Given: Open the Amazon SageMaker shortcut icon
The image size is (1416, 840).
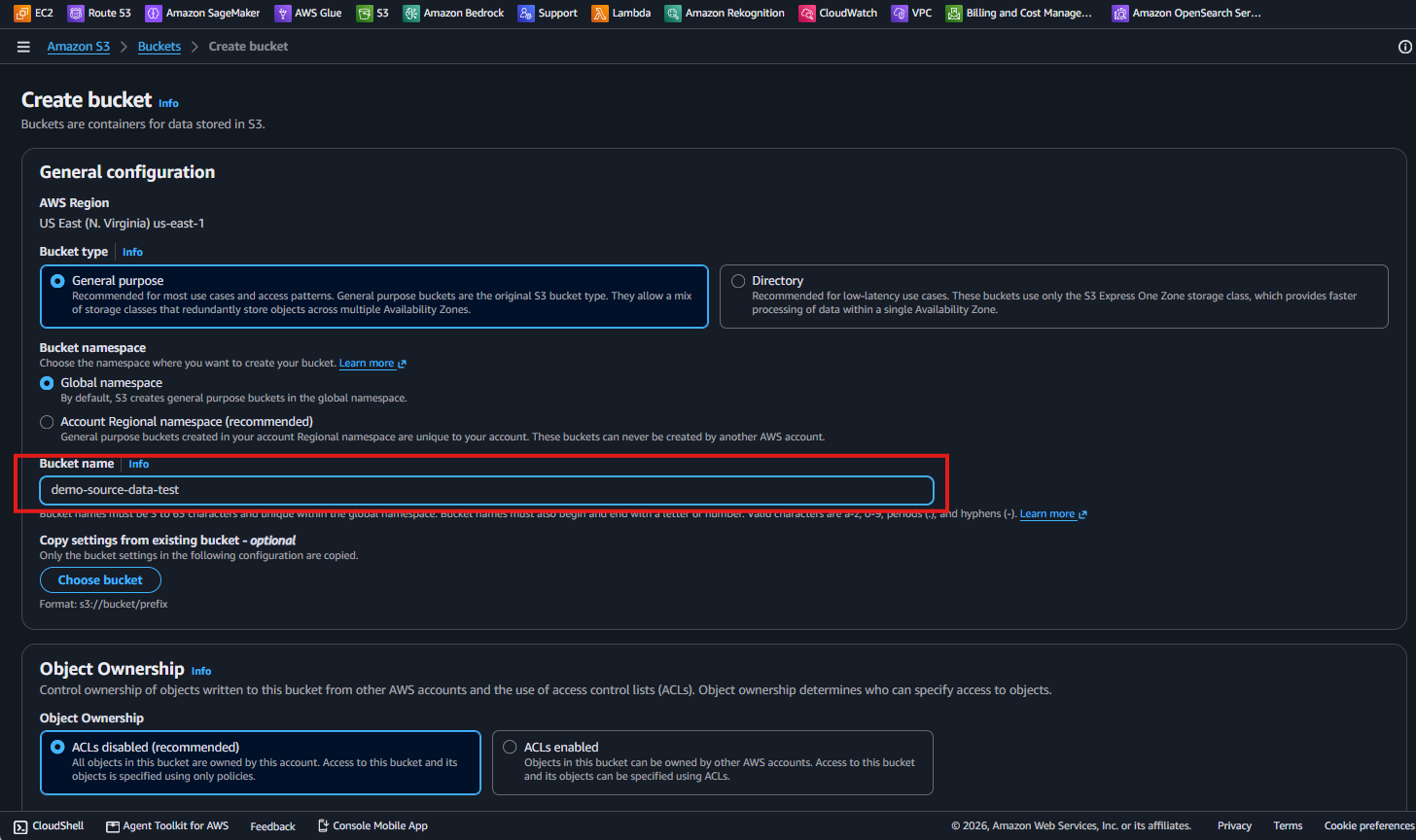Looking at the screenshot, I should click(x=153, y=14).
